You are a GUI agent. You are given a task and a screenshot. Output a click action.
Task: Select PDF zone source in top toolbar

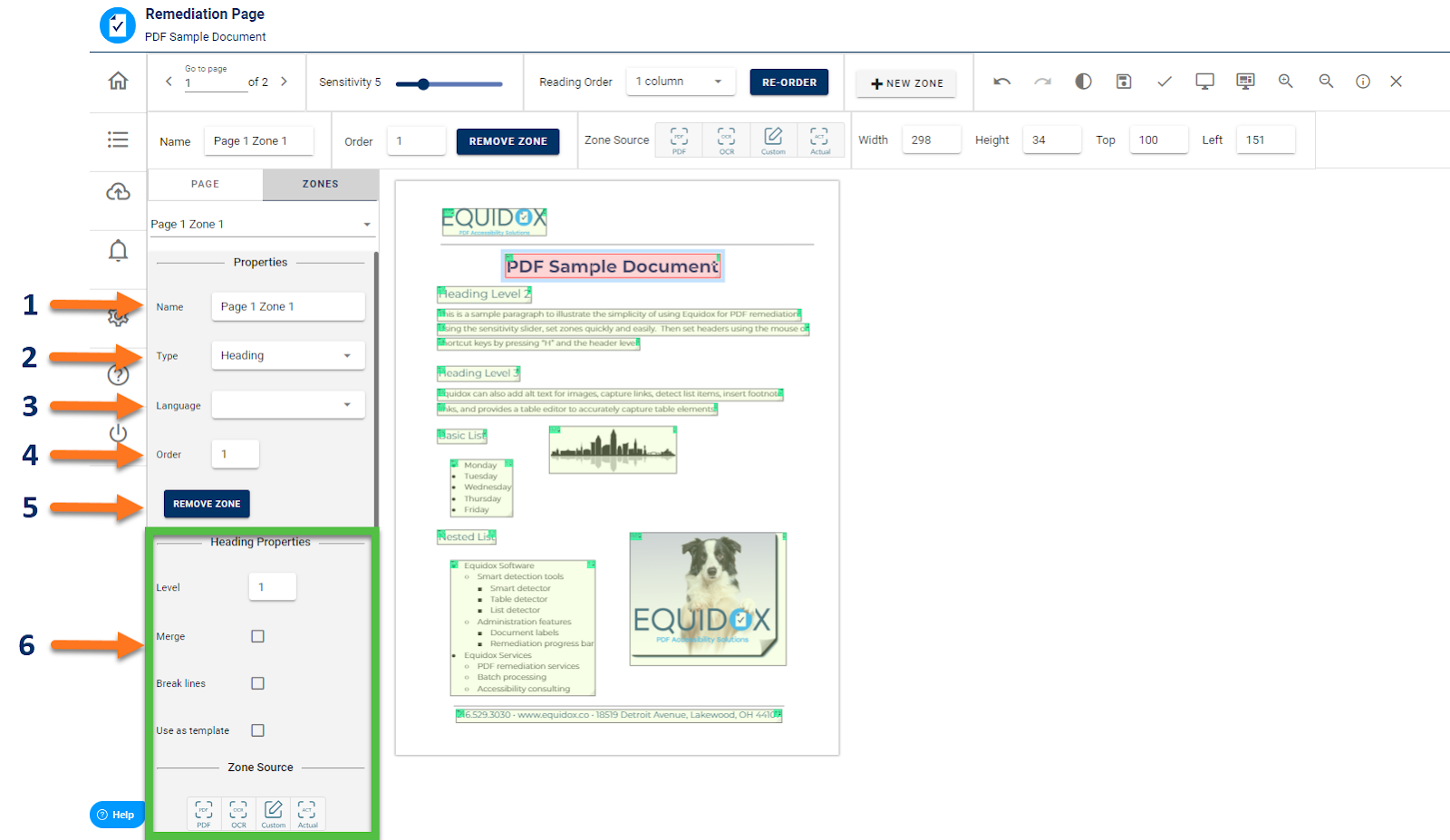679,140
